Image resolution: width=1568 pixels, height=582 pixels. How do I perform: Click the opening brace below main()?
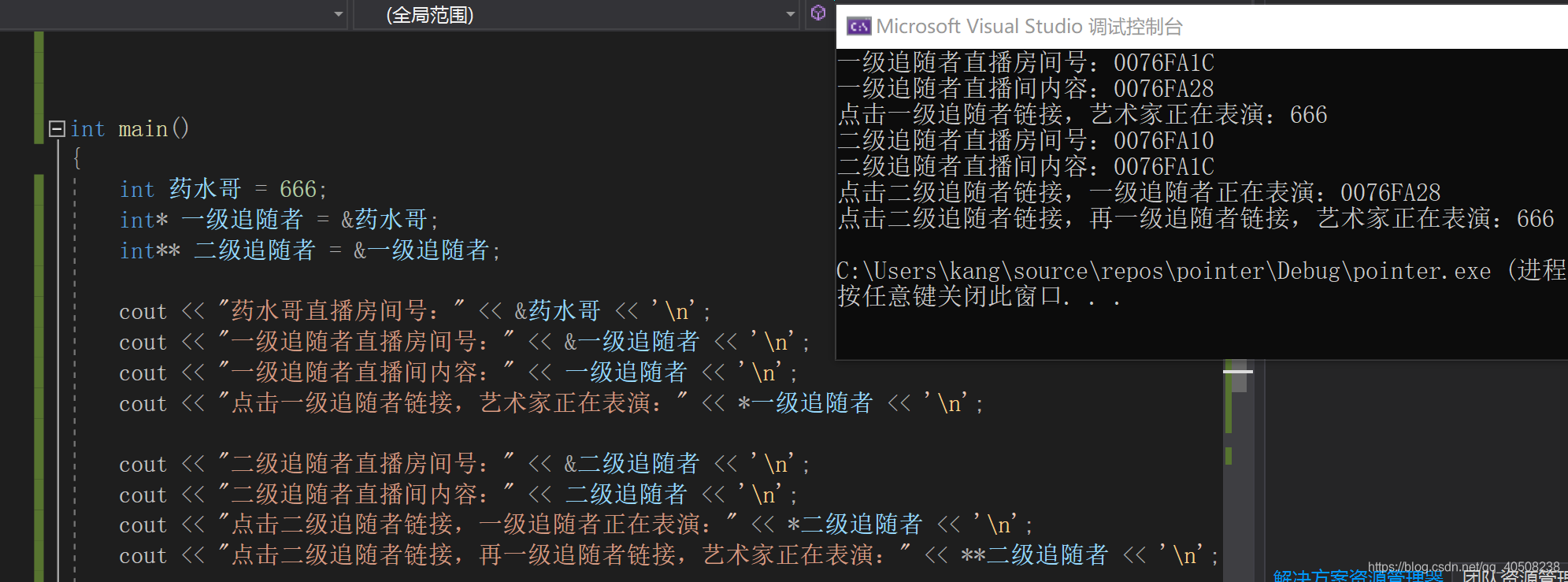click(77, 158)
